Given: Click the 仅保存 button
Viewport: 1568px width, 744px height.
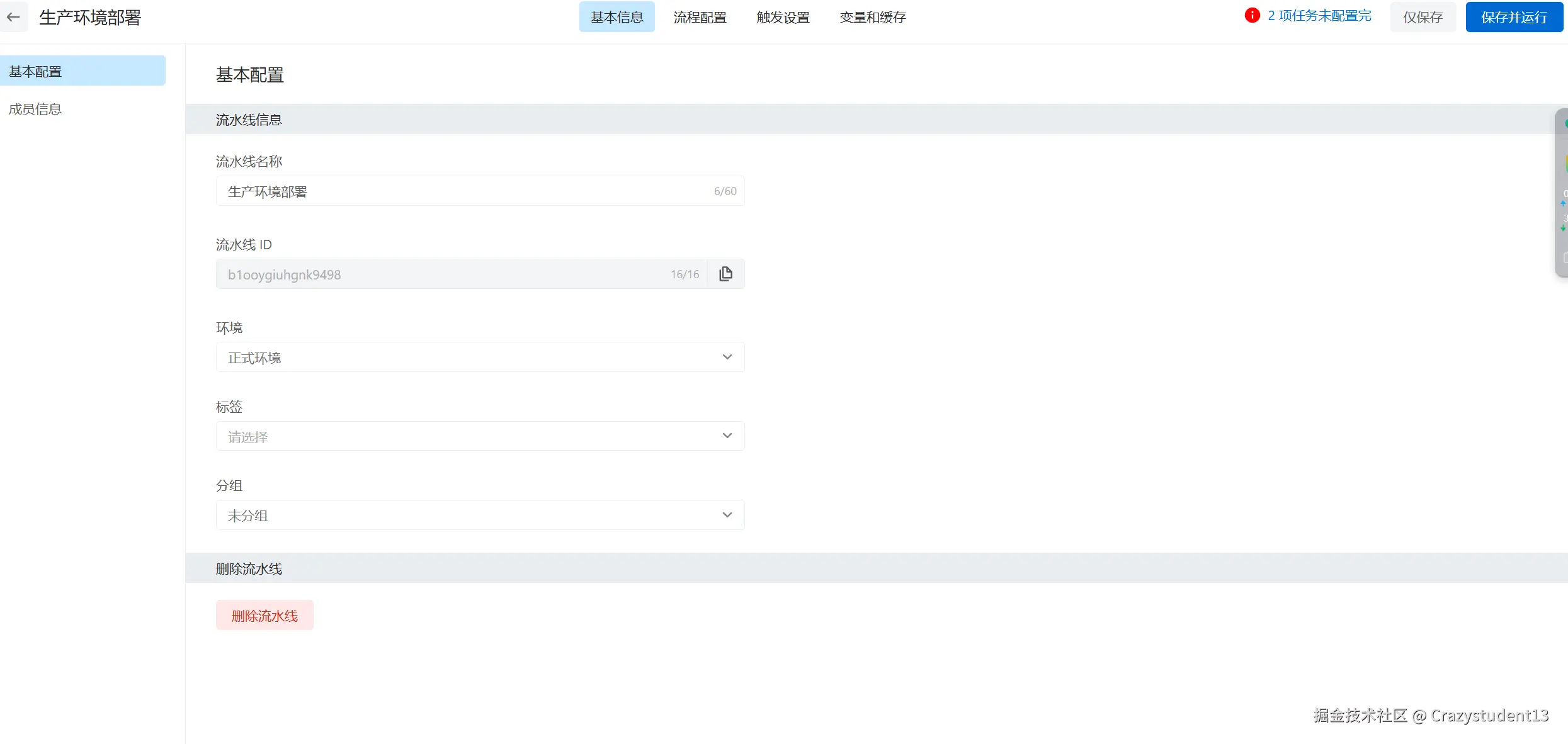Looking at the screenshot, I should pyautogui.click(x=1423, y=17).
